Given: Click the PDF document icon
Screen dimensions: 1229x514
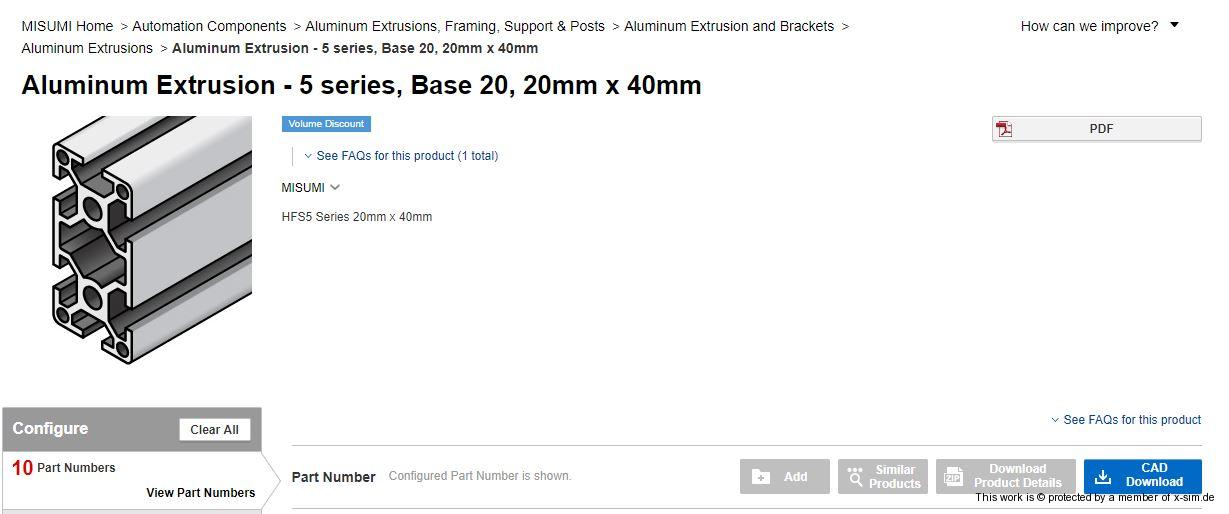Looking at the screenshot, I should click(x=1004, y=129).
